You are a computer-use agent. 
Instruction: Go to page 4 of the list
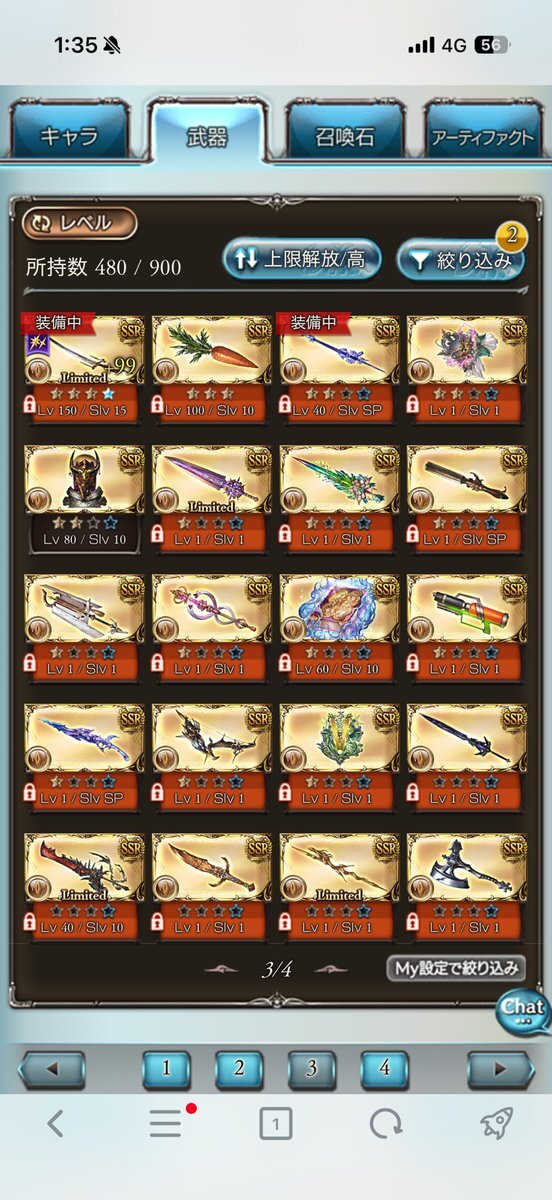(385, 1068)
